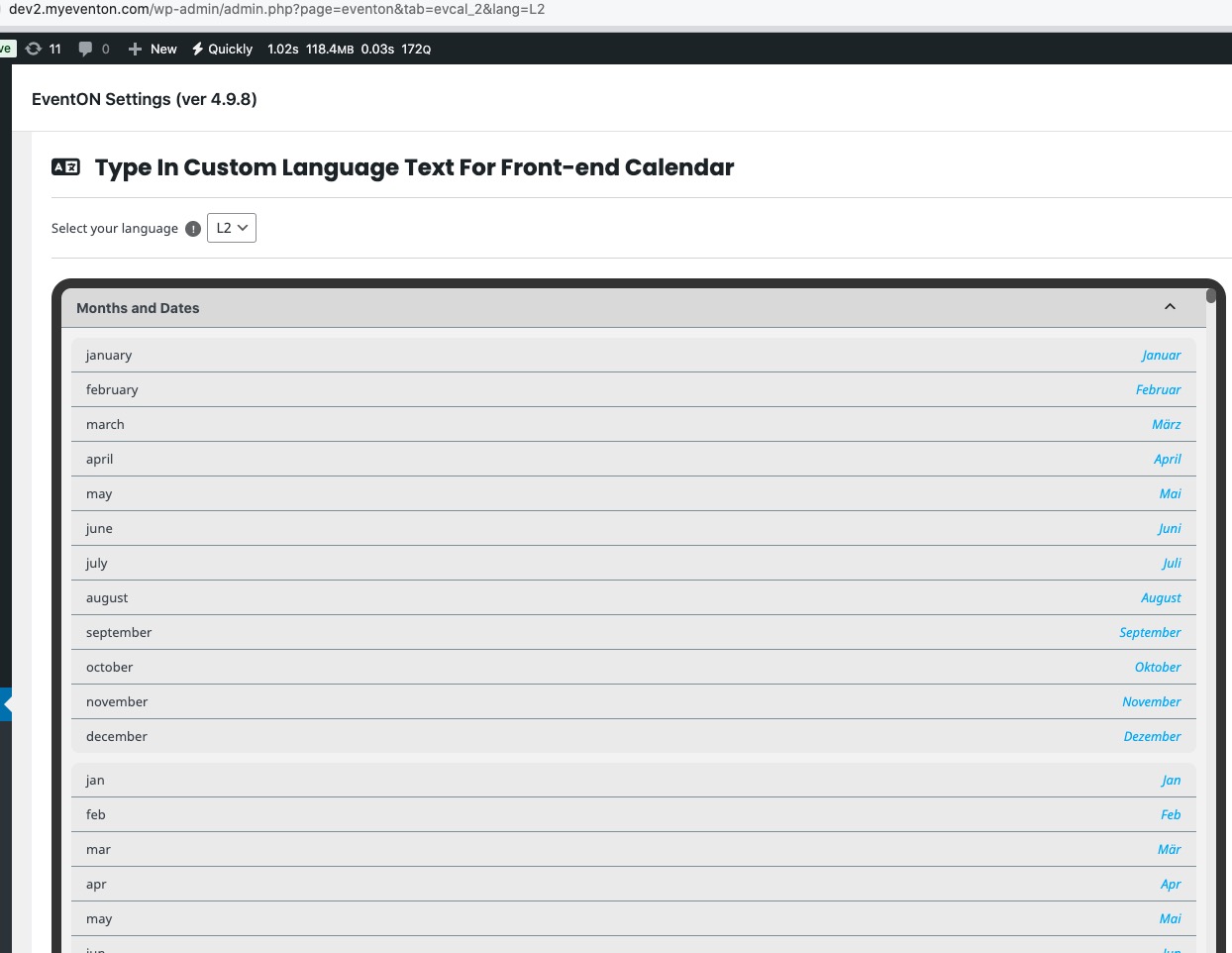Screen dimensions: 1232x953
Task: Edit the 'Mär' translation value
Action: 1169,849
